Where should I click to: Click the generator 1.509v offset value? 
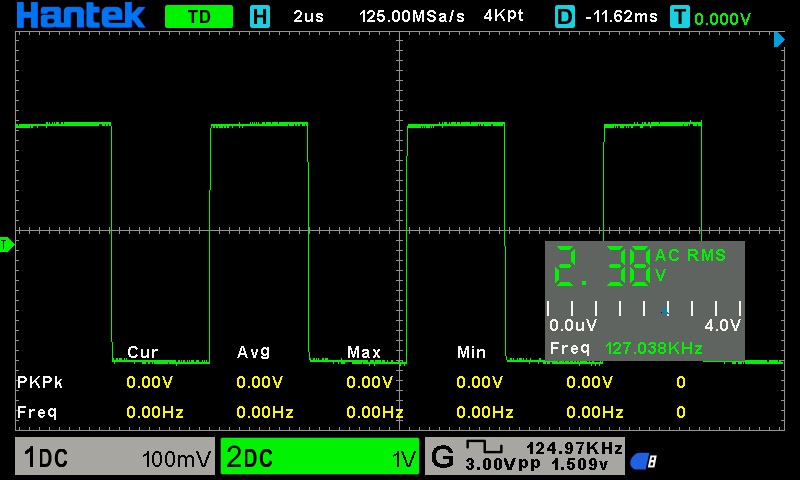point(580,464)
